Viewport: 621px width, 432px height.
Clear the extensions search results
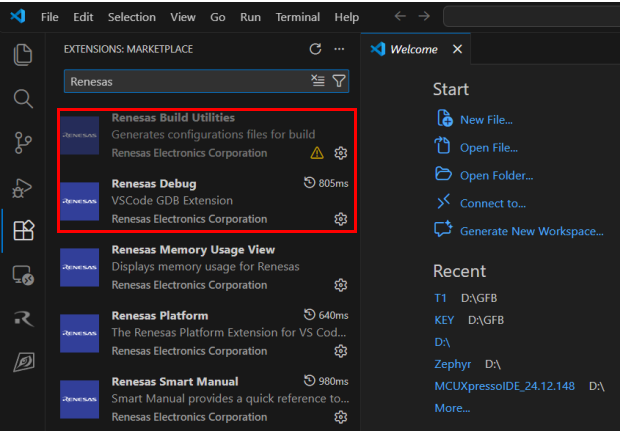318,81
